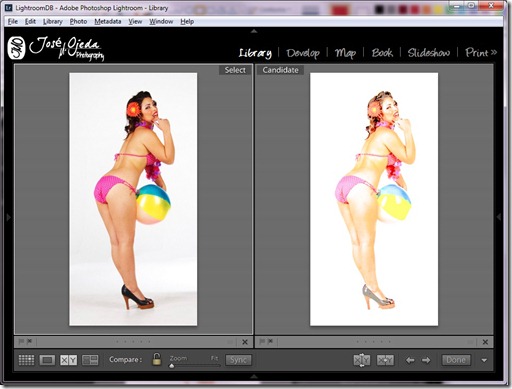This screenshot has width=512, height=389.
Task: Switch to the Develop module
Action: 303,53
